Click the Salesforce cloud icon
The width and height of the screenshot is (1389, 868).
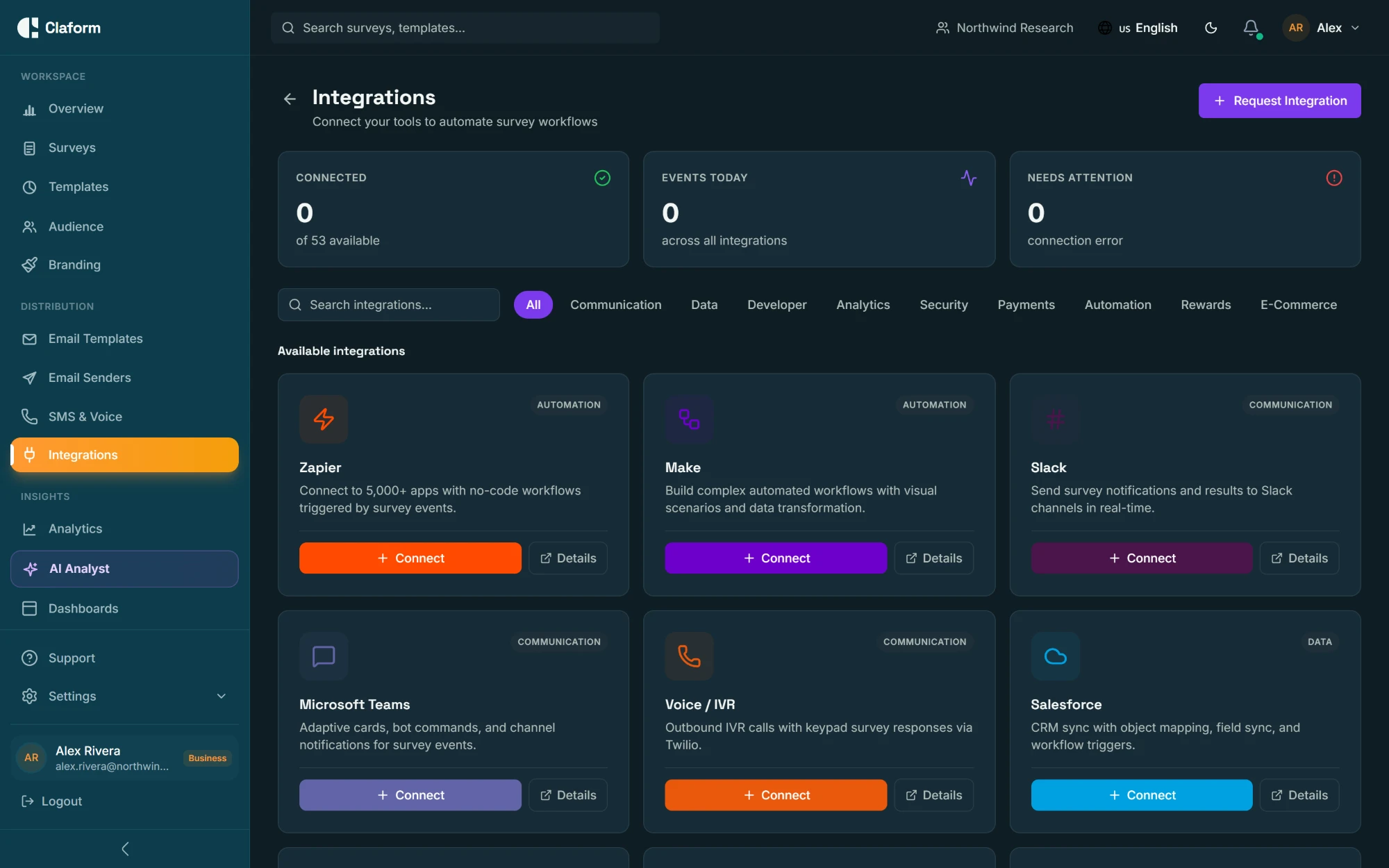point(1055,656)
